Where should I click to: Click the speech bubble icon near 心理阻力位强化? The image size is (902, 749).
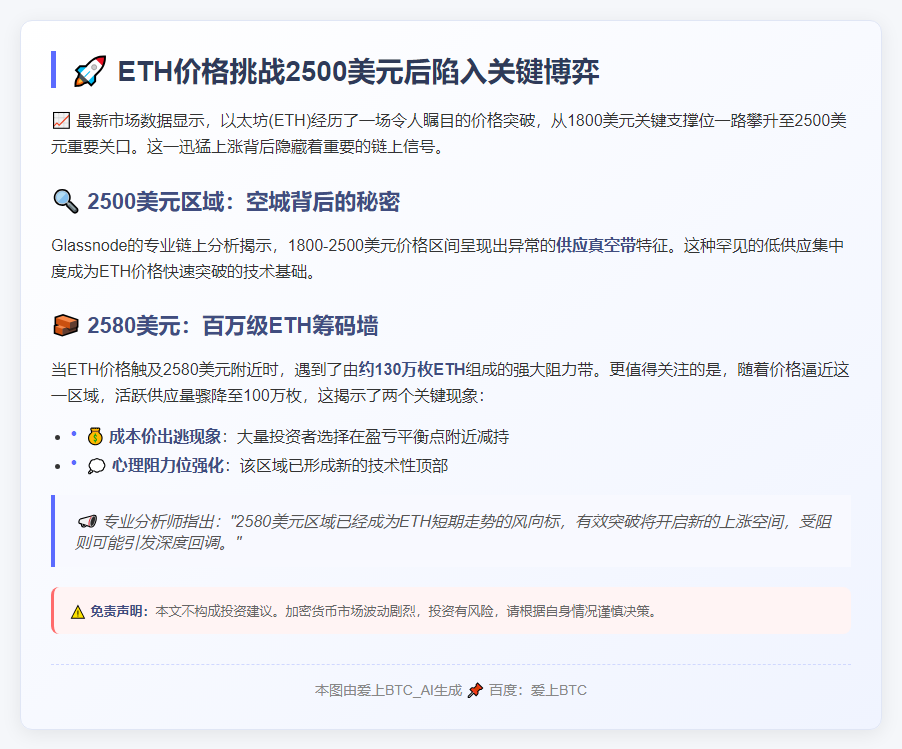tap(96, 465)
